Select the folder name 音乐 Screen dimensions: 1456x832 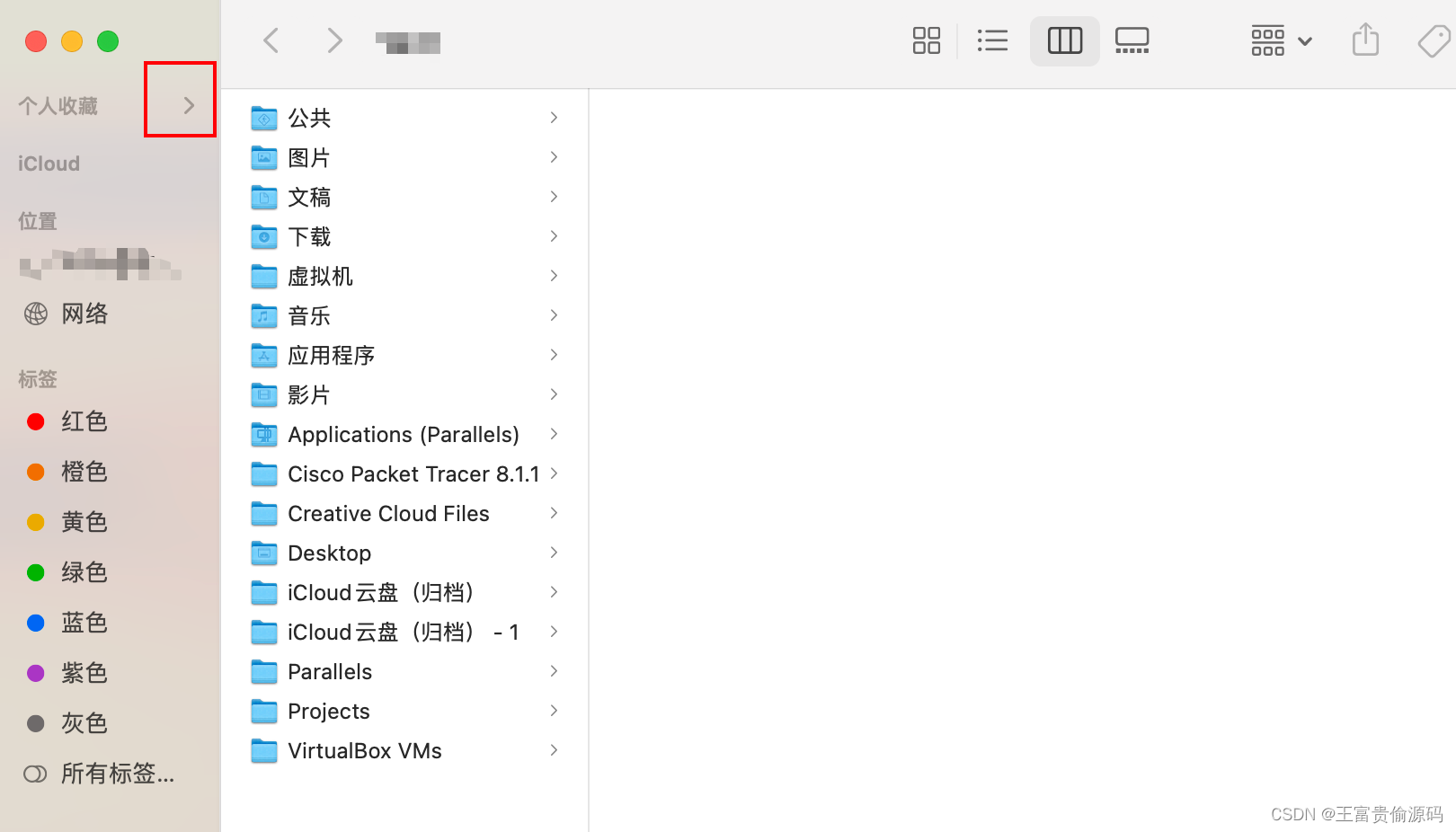(309, 315)
